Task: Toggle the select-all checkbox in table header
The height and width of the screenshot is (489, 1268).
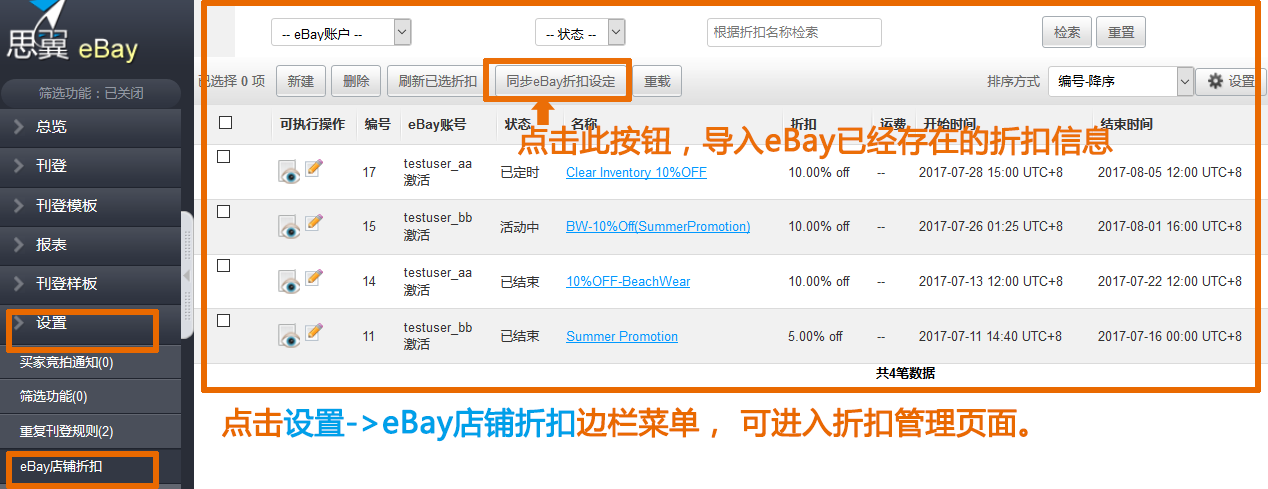Action: [225, 122]
